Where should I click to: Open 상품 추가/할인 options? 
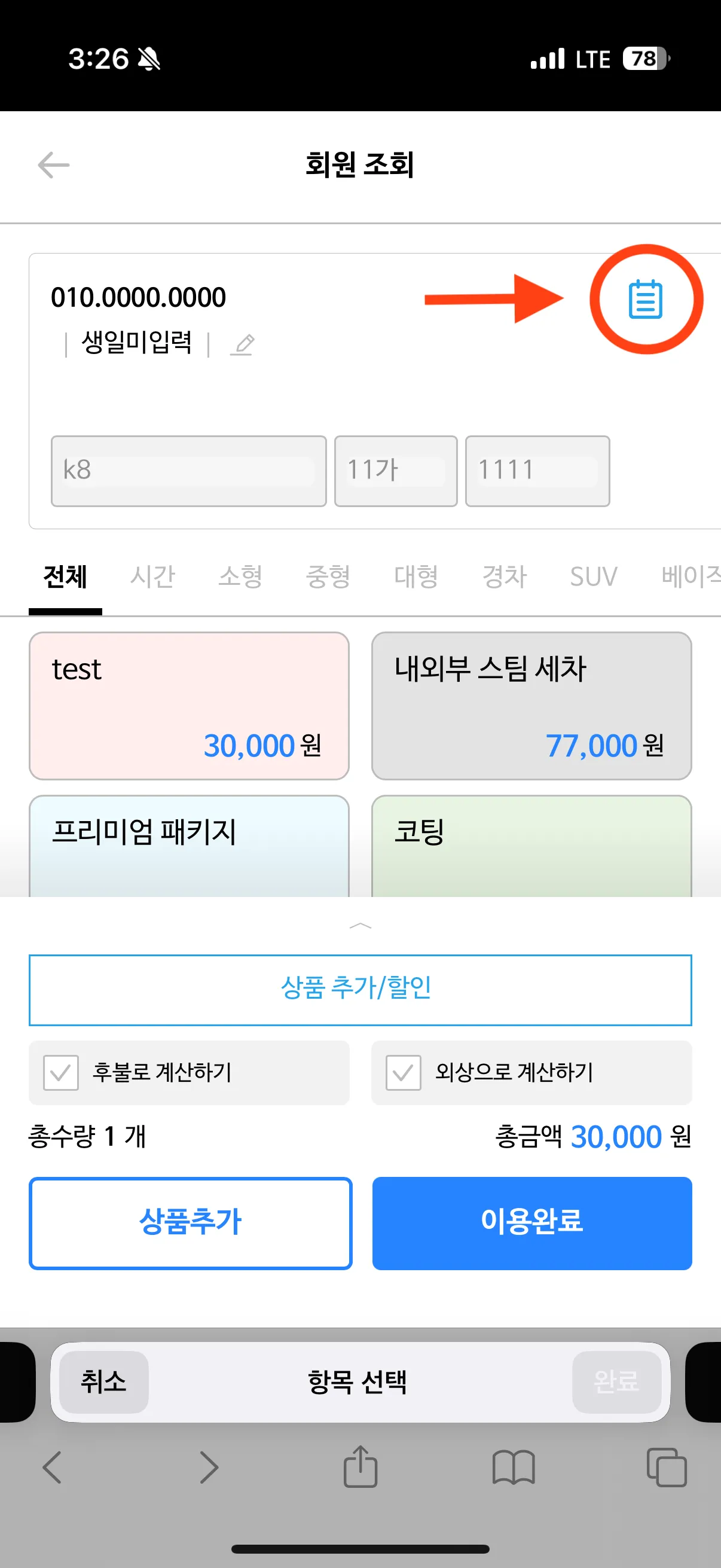pyautogui.click(x=360, y=990)
